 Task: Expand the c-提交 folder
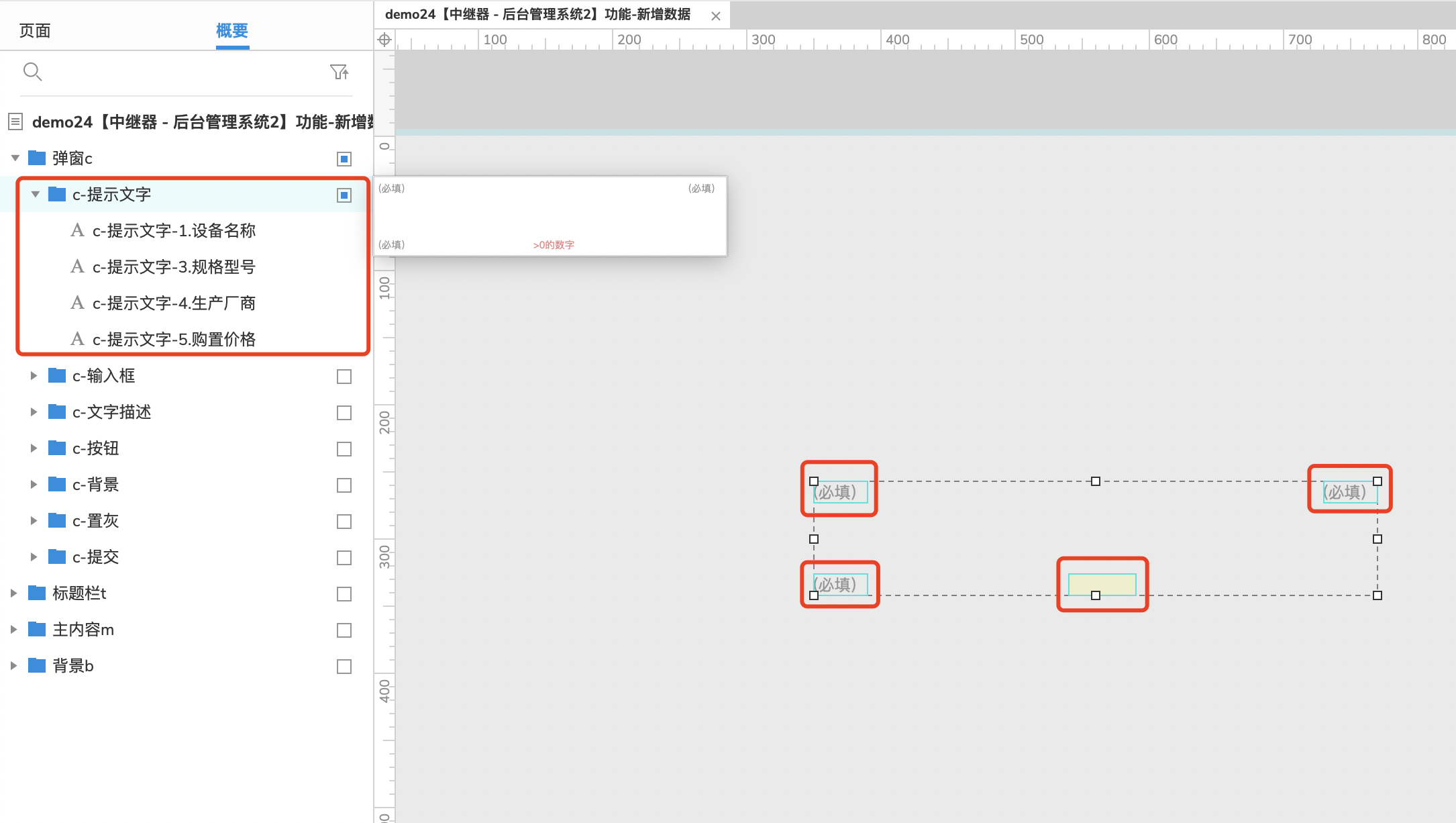point(34,557)
